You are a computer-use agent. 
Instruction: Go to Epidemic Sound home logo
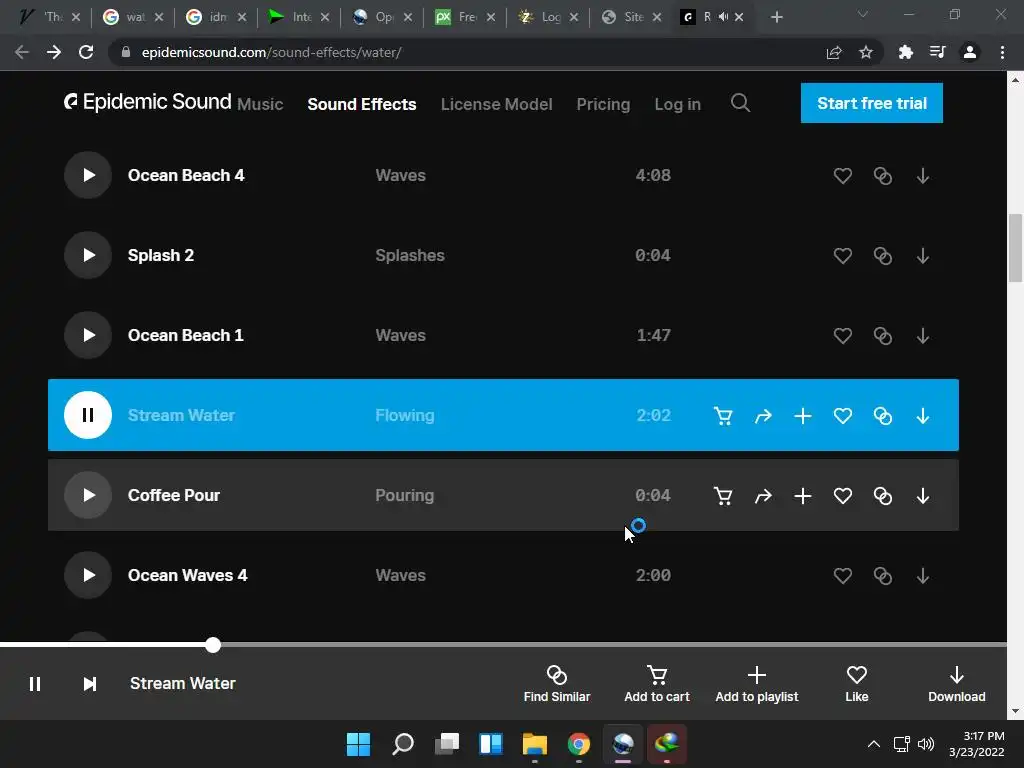[x=148, y=102]
